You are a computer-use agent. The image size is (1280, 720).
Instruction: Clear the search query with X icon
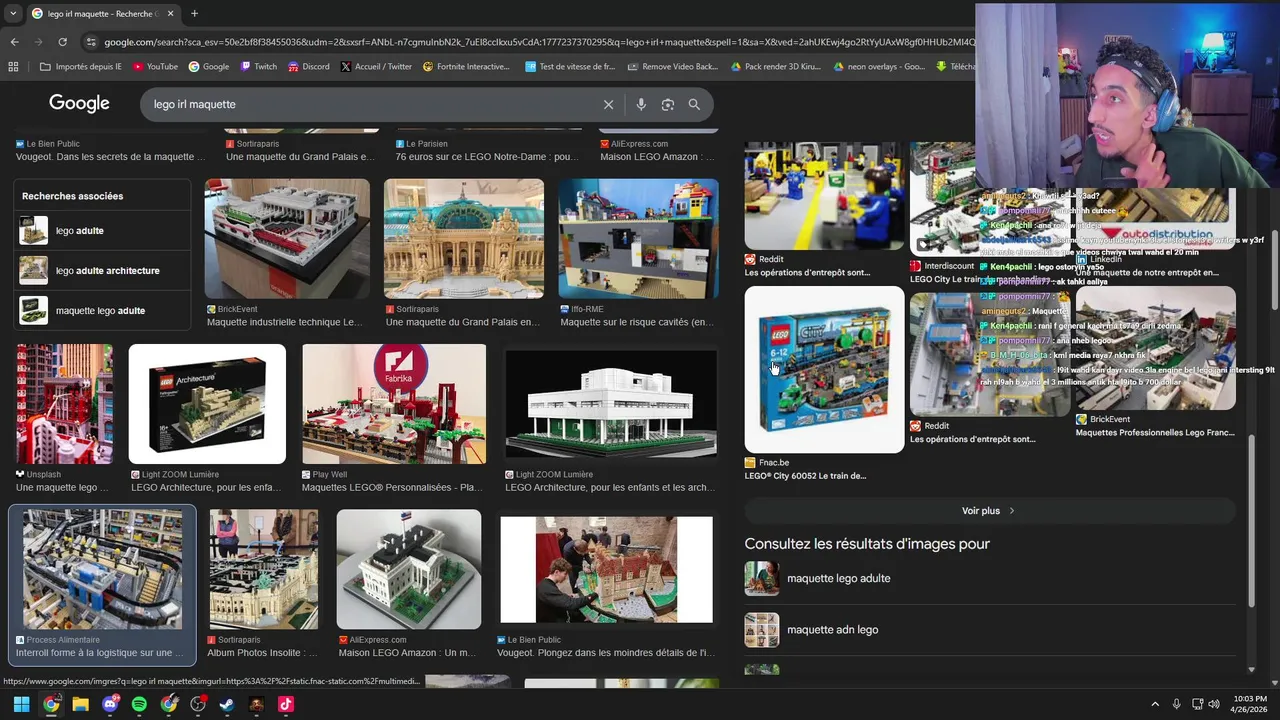[608, 104]
